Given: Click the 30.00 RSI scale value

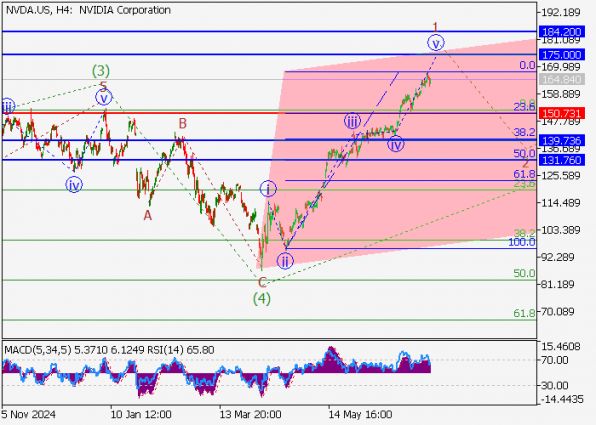Looking at the screenshot, I should click(555, 385).
